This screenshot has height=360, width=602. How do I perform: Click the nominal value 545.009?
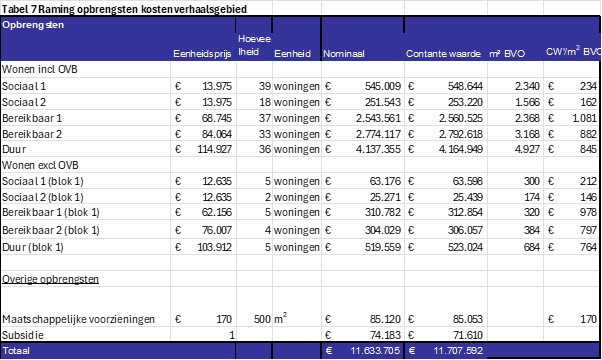[383, 86]
